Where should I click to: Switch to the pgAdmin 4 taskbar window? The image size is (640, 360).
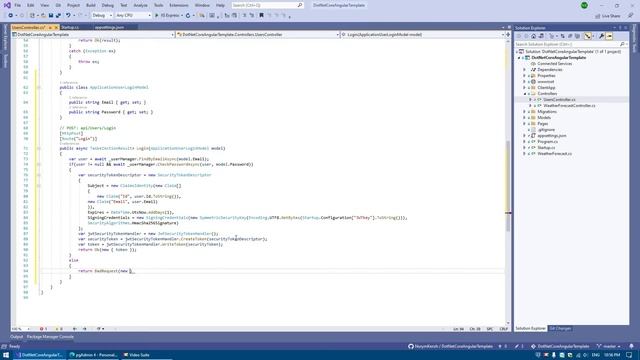(93, 355)
